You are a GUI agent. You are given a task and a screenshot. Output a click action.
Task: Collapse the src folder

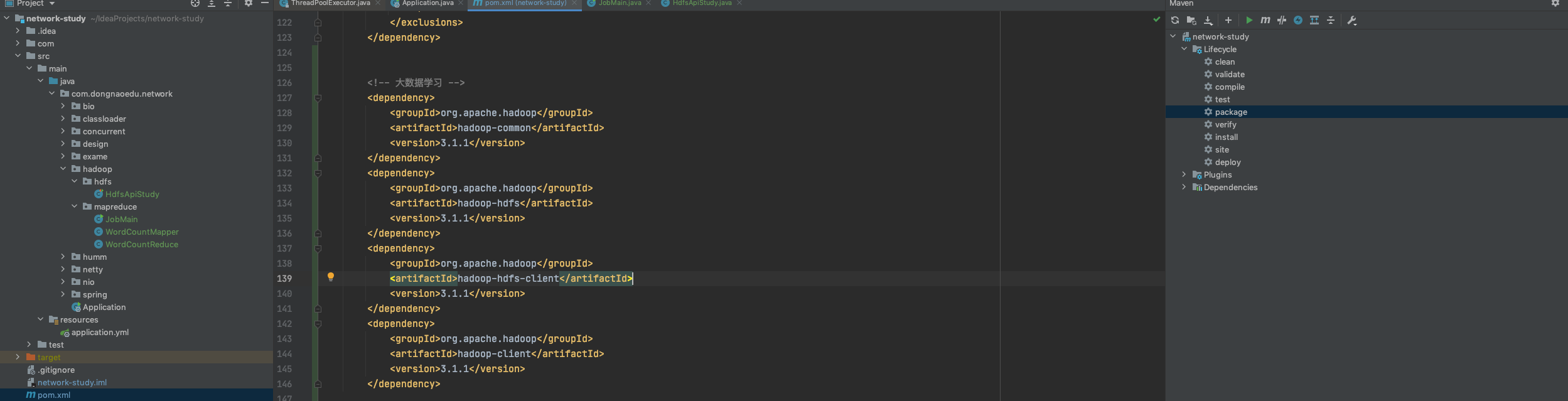[x=18, y=56]
